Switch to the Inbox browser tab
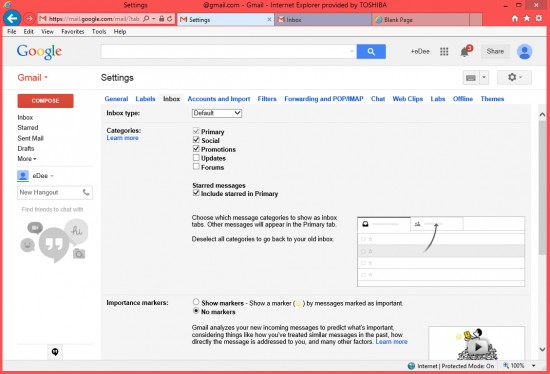 tap(323, 20)
